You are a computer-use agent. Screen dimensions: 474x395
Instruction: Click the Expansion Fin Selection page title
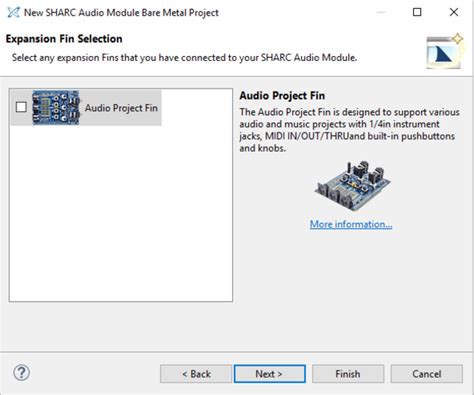pyautogui.click(x=64, y=39)
